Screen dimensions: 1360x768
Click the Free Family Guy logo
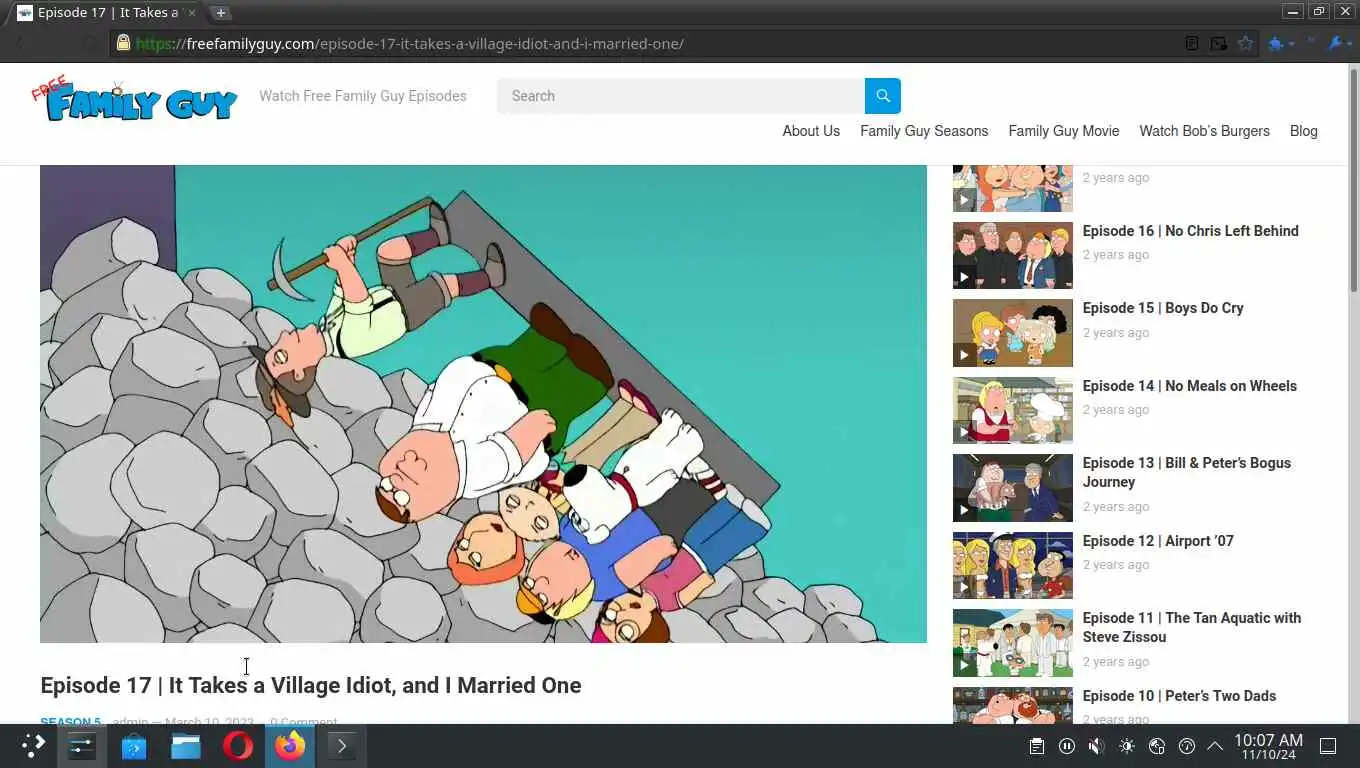[135, 99]
